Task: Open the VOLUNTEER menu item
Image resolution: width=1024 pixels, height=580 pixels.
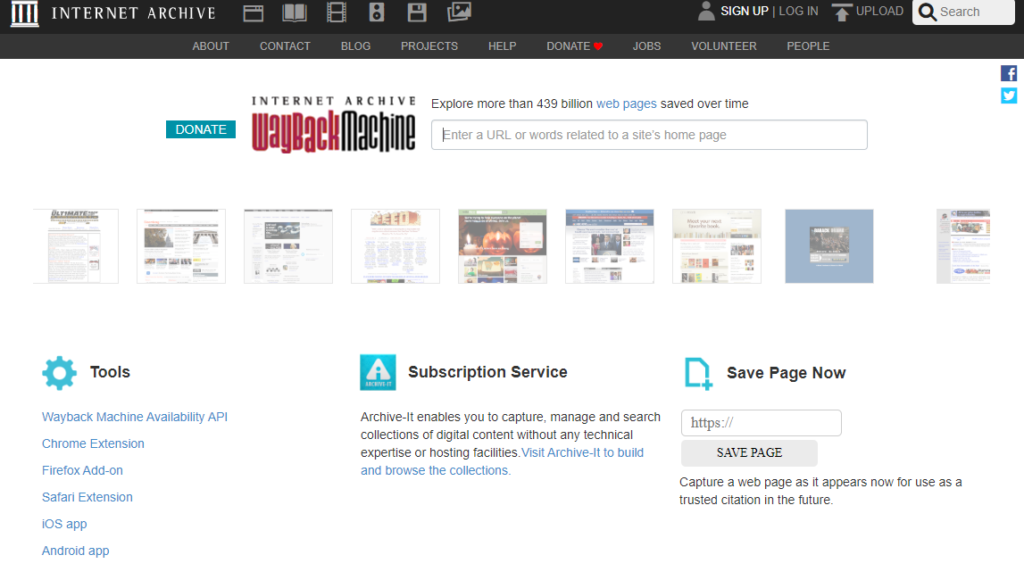Action: coord(724,46)
